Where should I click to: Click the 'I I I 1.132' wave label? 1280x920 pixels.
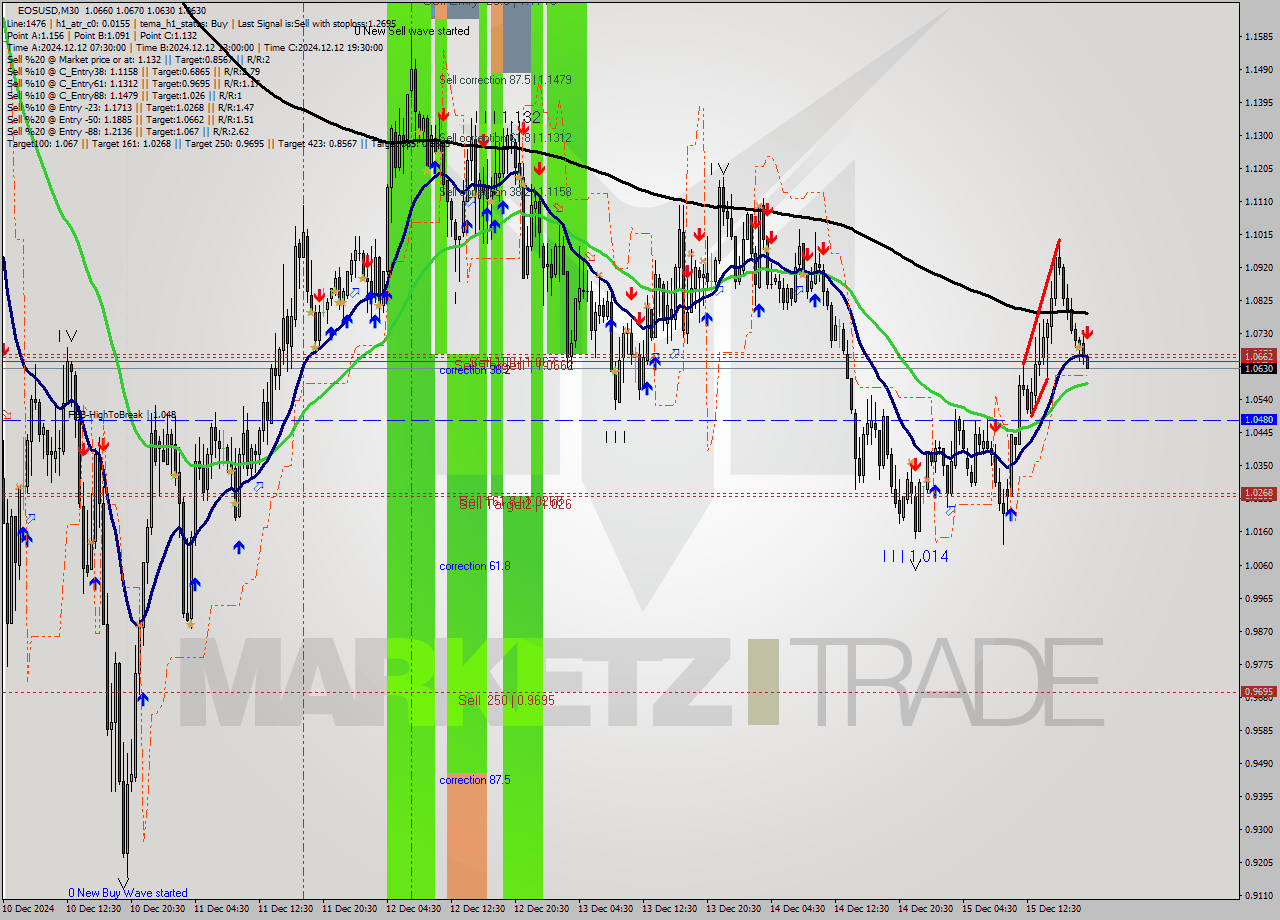pyautogui.click(x=507, y=117)
